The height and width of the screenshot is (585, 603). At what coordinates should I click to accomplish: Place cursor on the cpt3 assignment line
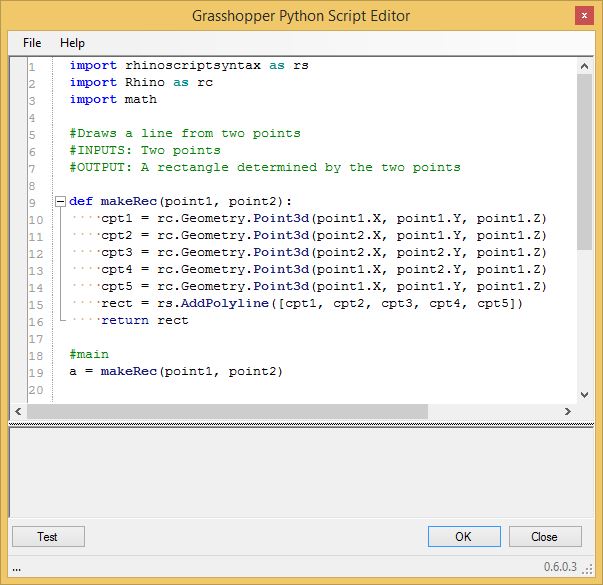[x=323, y=252]
